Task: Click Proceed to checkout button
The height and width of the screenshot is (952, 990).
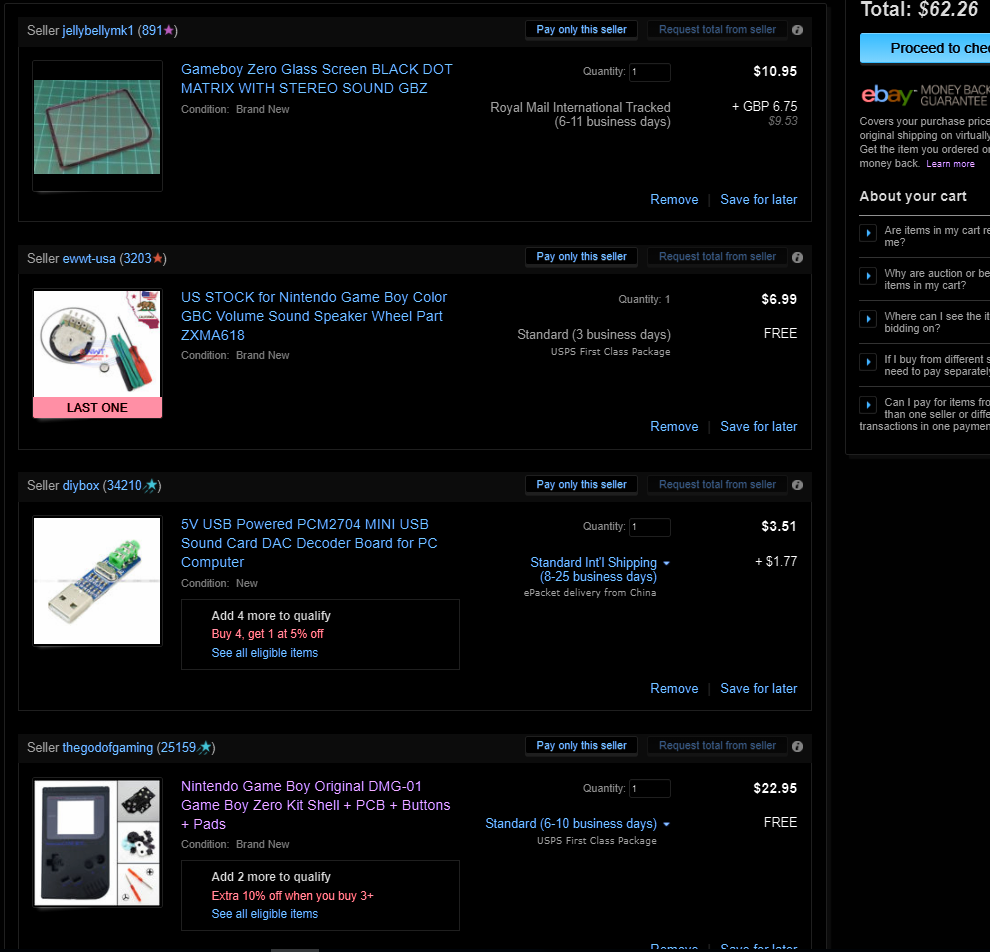Action: tap(925, 48)
